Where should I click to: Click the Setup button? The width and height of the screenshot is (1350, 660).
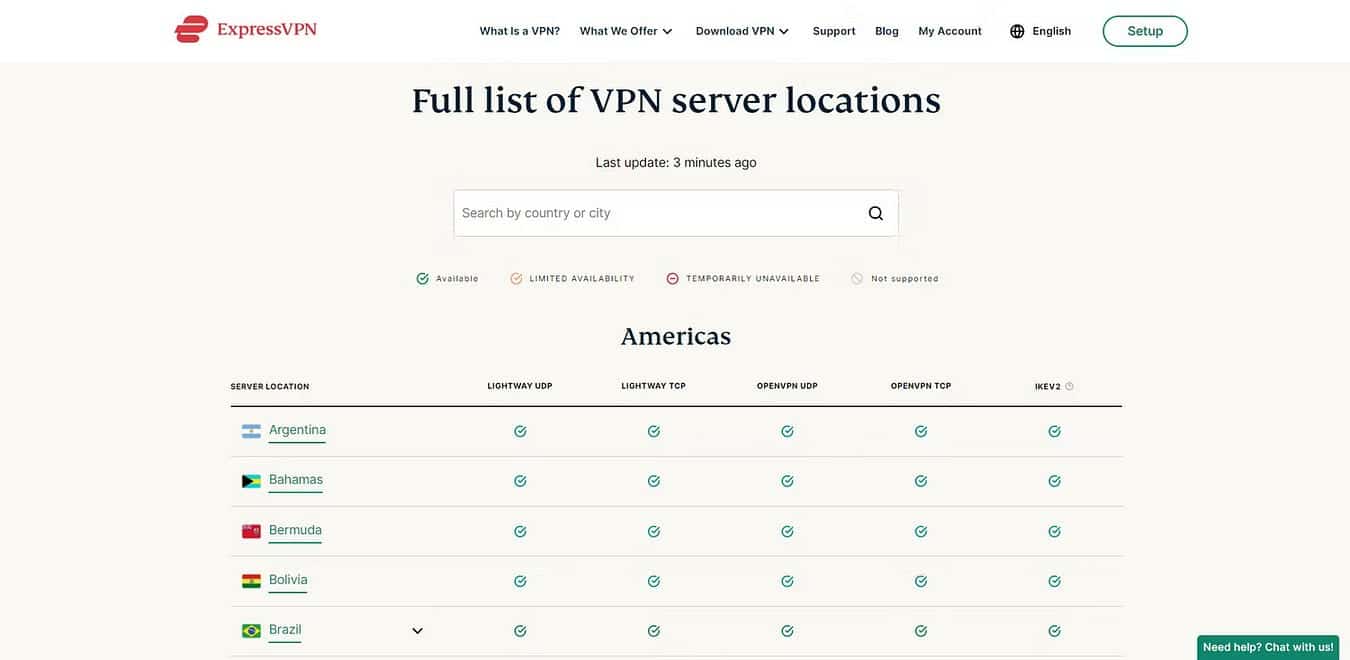(1145, 31)
